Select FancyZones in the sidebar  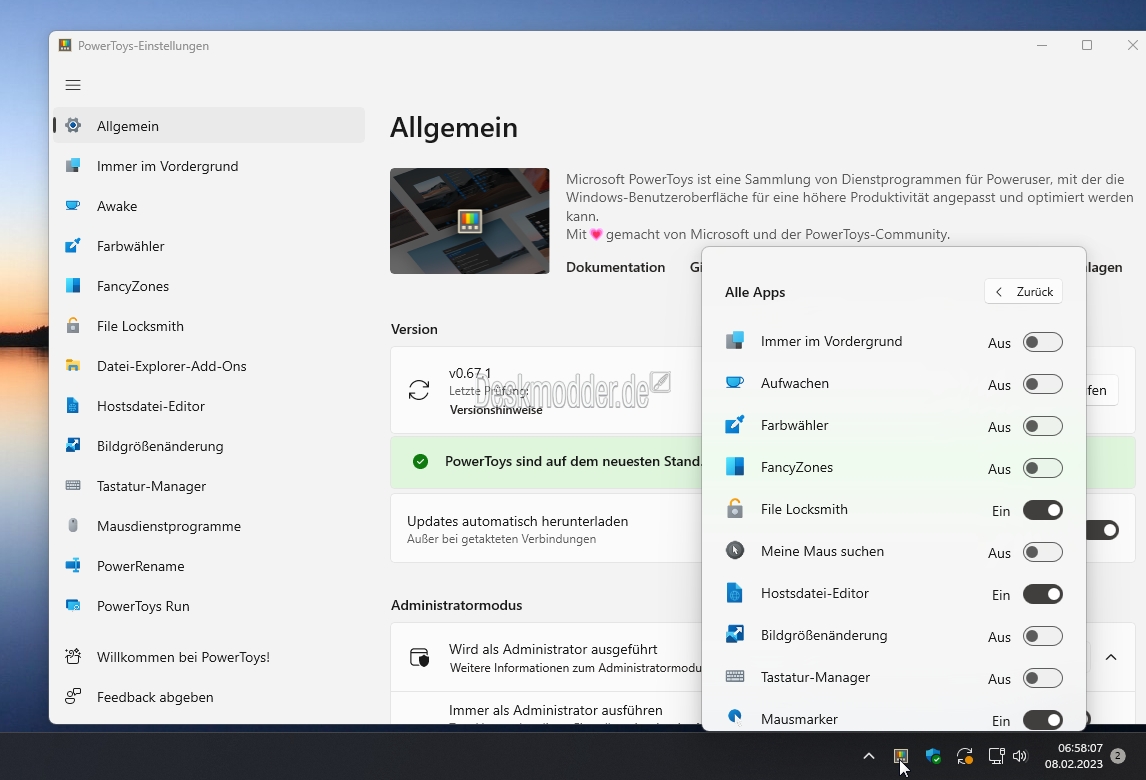[209, 286]
